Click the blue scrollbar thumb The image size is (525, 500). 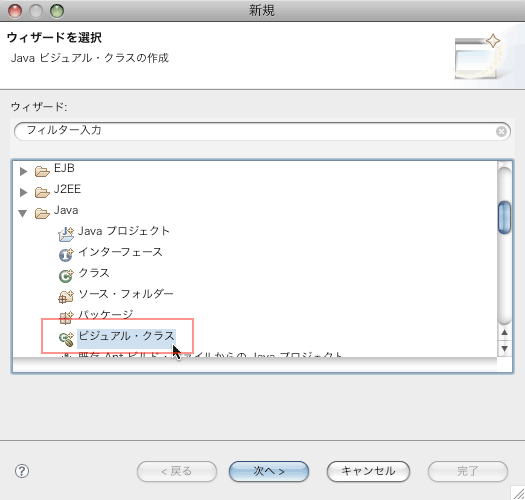point(505,217)
